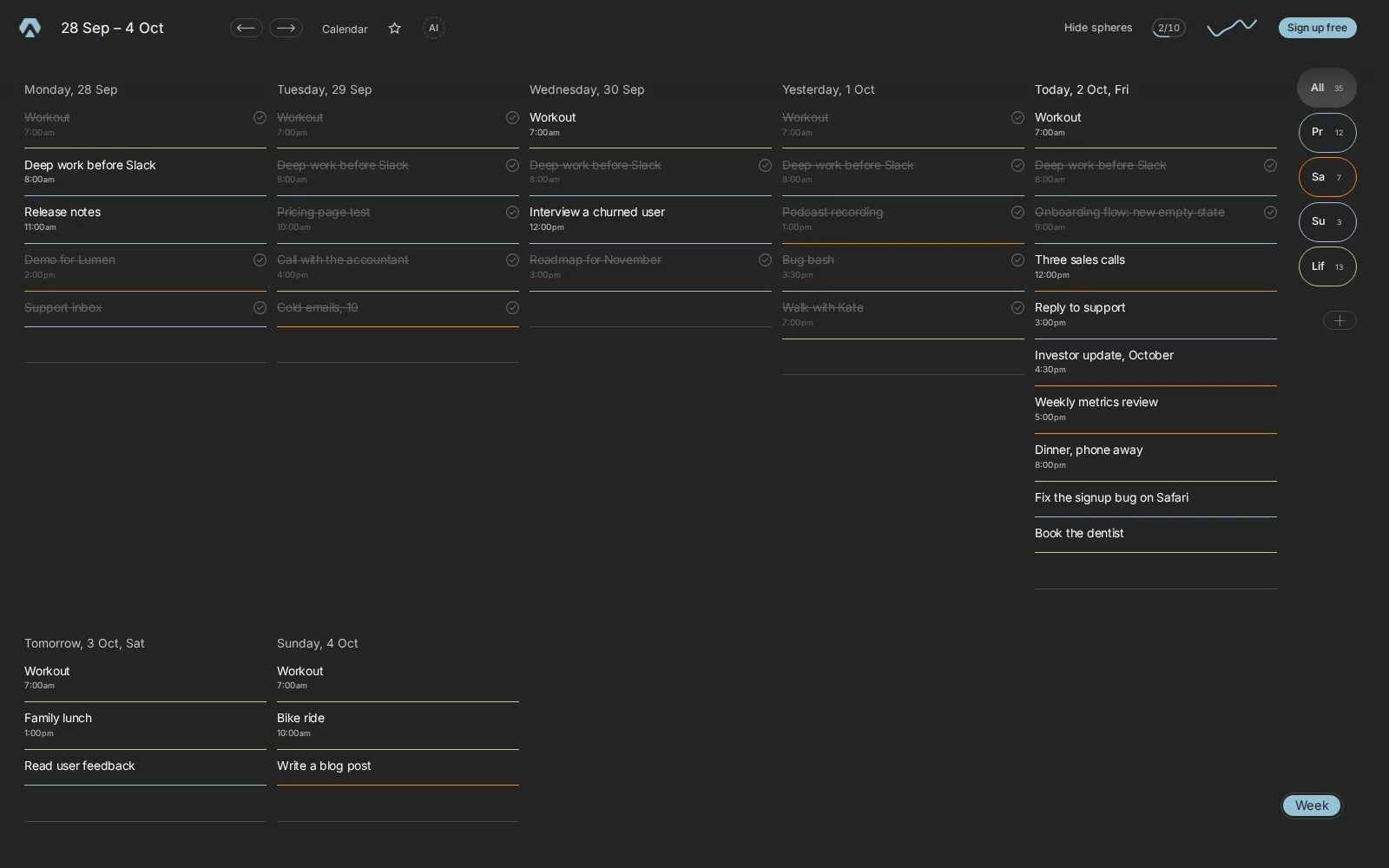Screen dimensions: 1389x868
Task: Uncheck Podcast recording task
Action: click(x=1017, y=212)
